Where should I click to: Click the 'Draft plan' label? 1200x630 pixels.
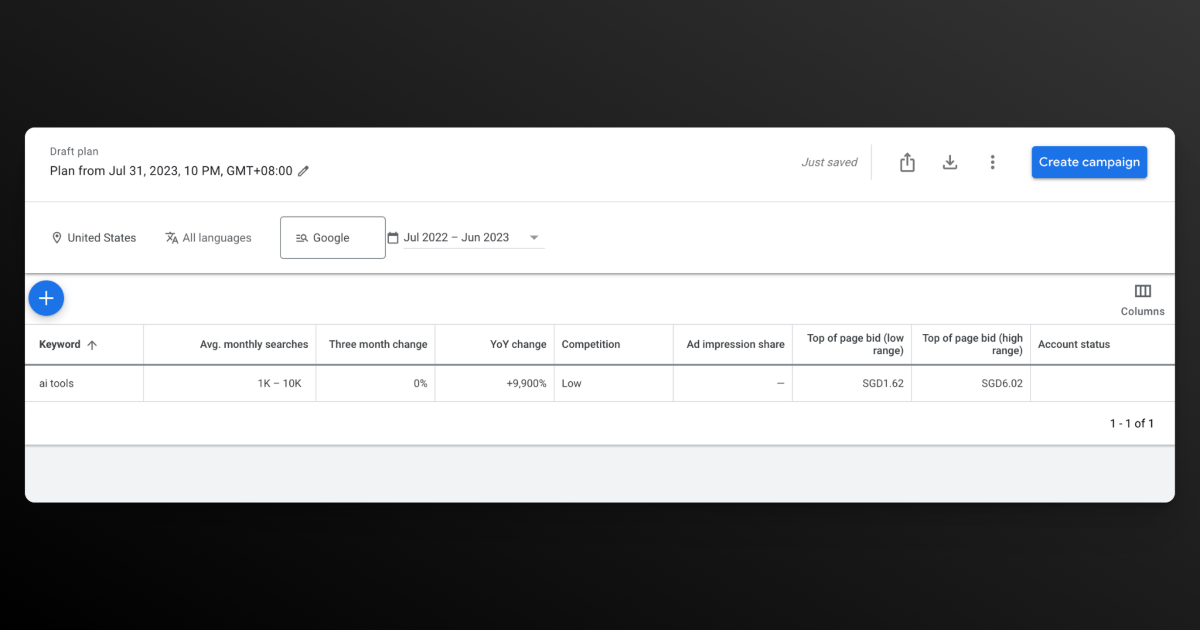tap(74, 152)
